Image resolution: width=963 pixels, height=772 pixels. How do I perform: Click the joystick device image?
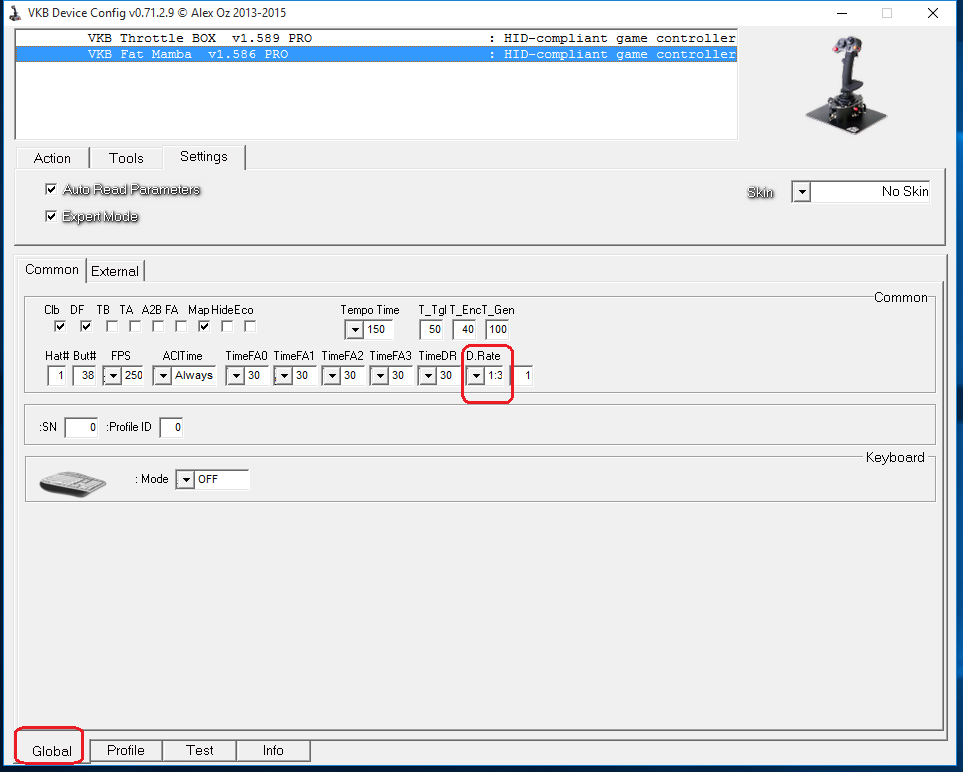point(846,84)
